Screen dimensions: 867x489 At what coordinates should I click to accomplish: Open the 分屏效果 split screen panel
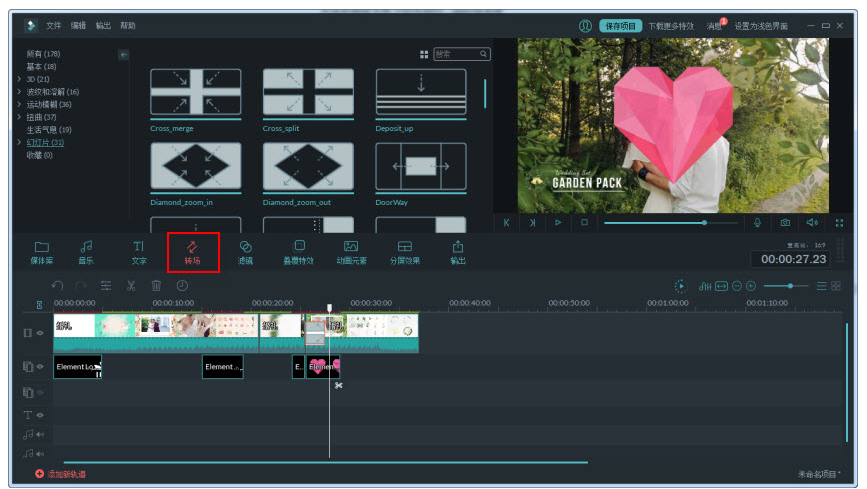[404, 251]
